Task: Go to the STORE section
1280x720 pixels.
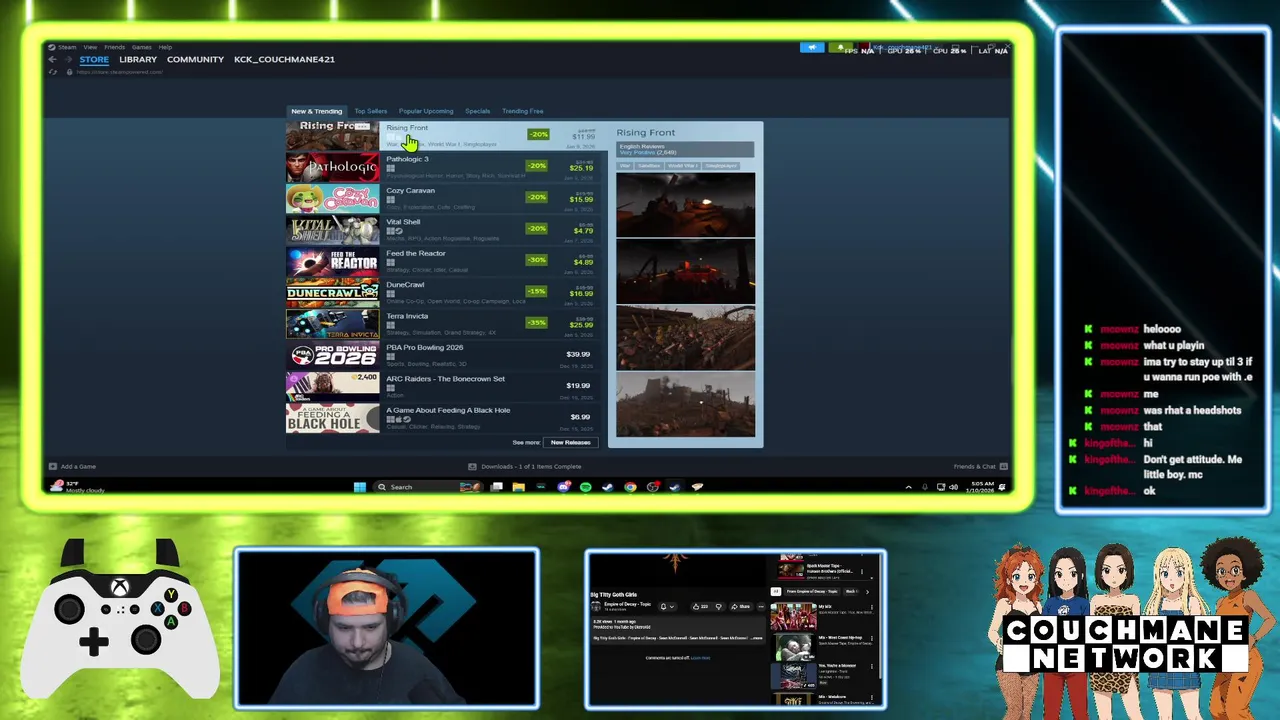Action: click(x=94, y=59)
